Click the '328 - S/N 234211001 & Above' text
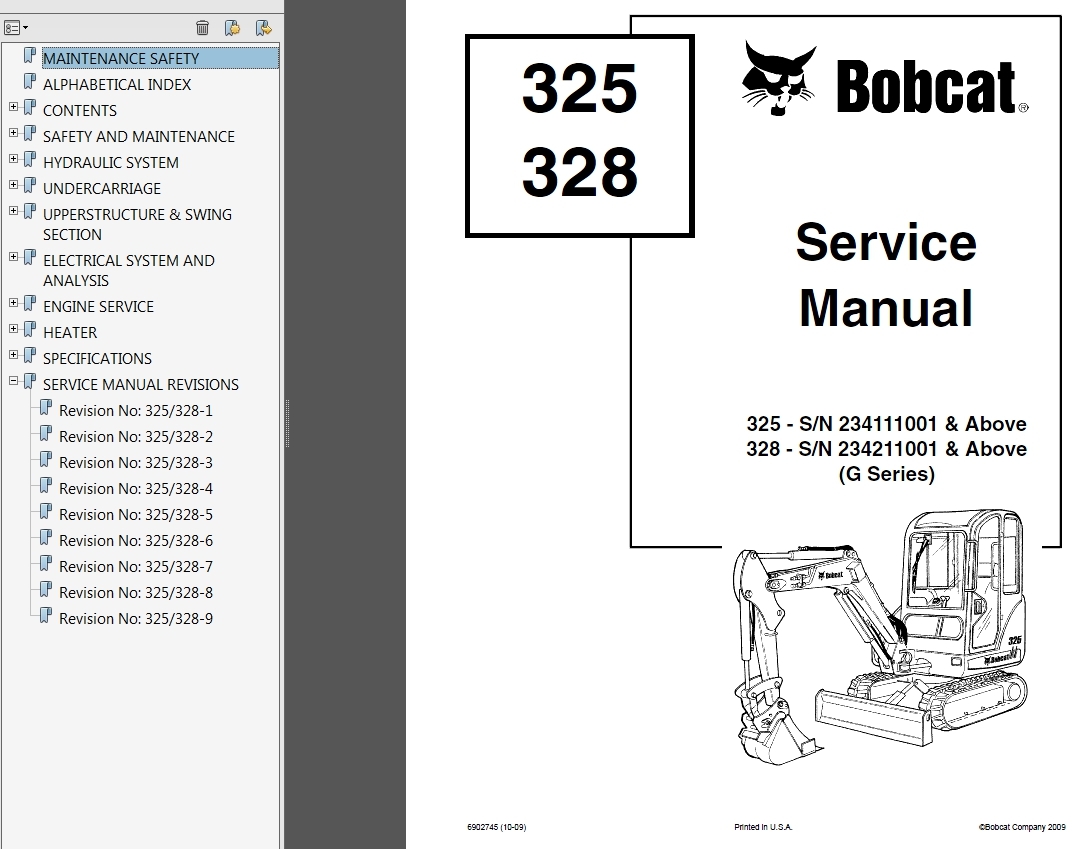 coord(887,449)
